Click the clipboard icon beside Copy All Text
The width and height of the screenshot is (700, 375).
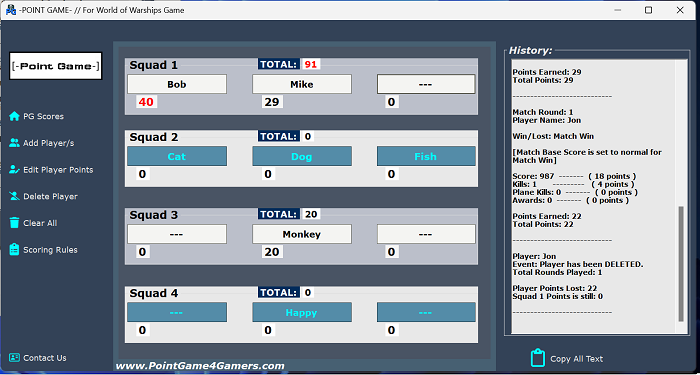538,358
